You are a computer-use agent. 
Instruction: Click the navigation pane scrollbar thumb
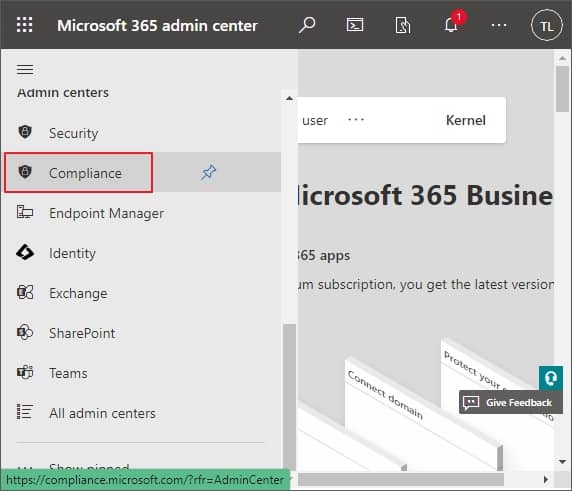click(x=290, y=396)
